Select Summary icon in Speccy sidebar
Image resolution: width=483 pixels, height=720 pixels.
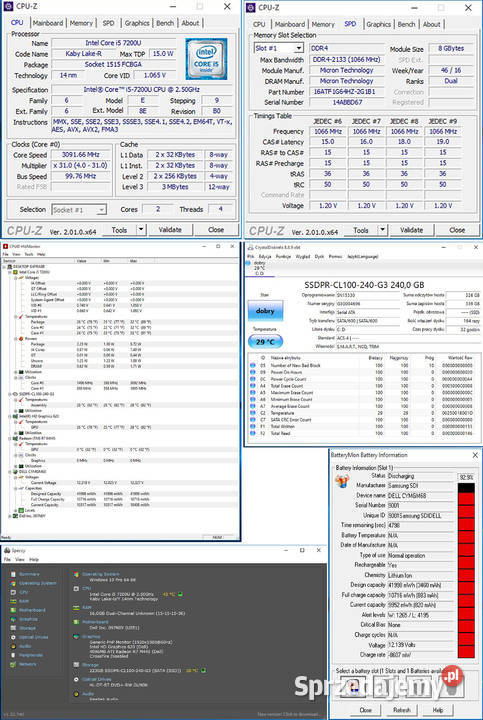click(x=13, y=574)
